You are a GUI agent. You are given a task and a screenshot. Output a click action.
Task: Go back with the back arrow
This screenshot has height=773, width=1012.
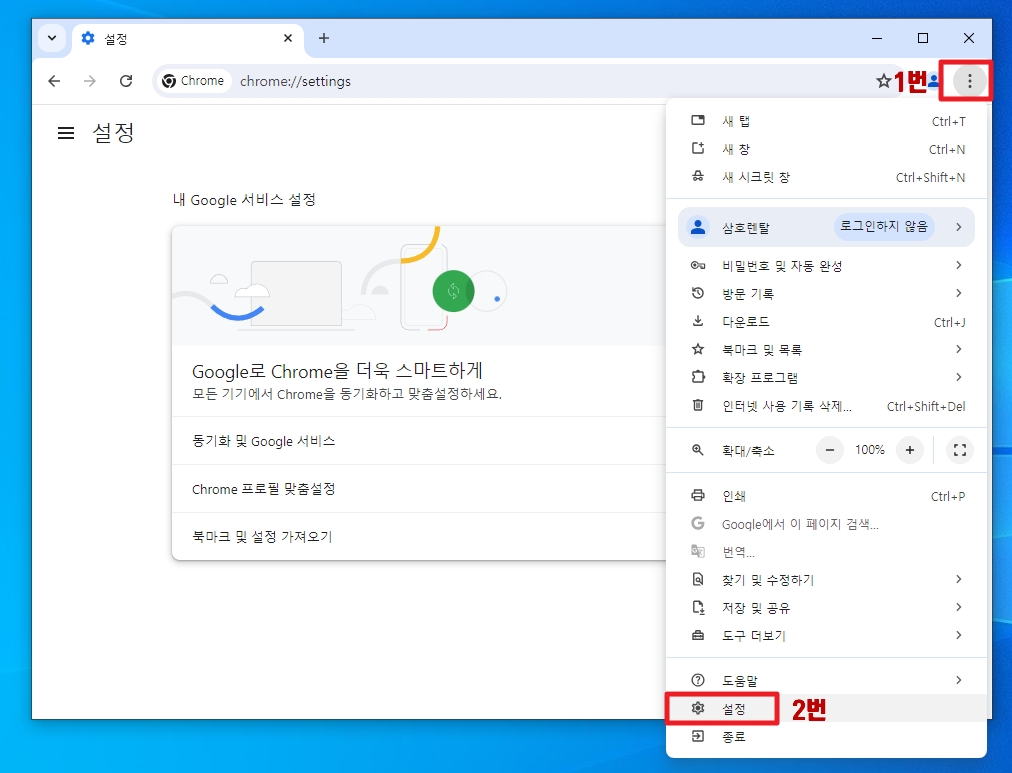[x=54, y=81]
